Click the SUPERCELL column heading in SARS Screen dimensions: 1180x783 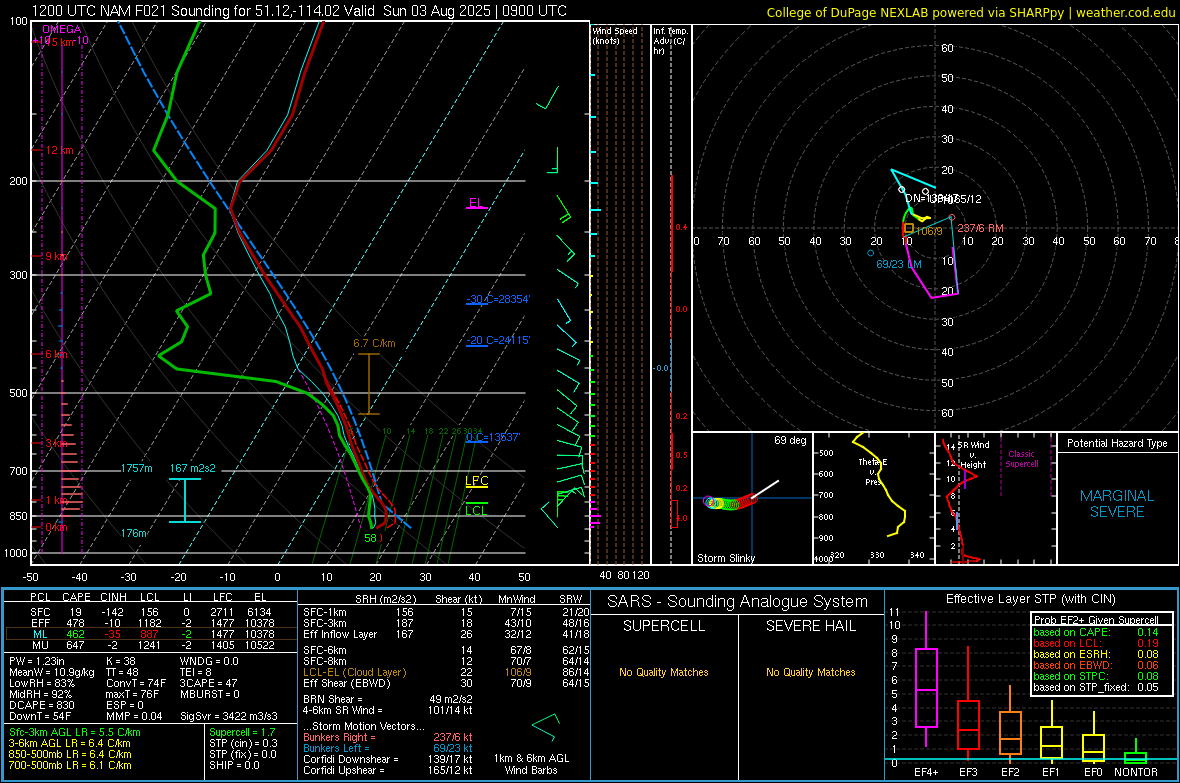click(x=664, y=626)
